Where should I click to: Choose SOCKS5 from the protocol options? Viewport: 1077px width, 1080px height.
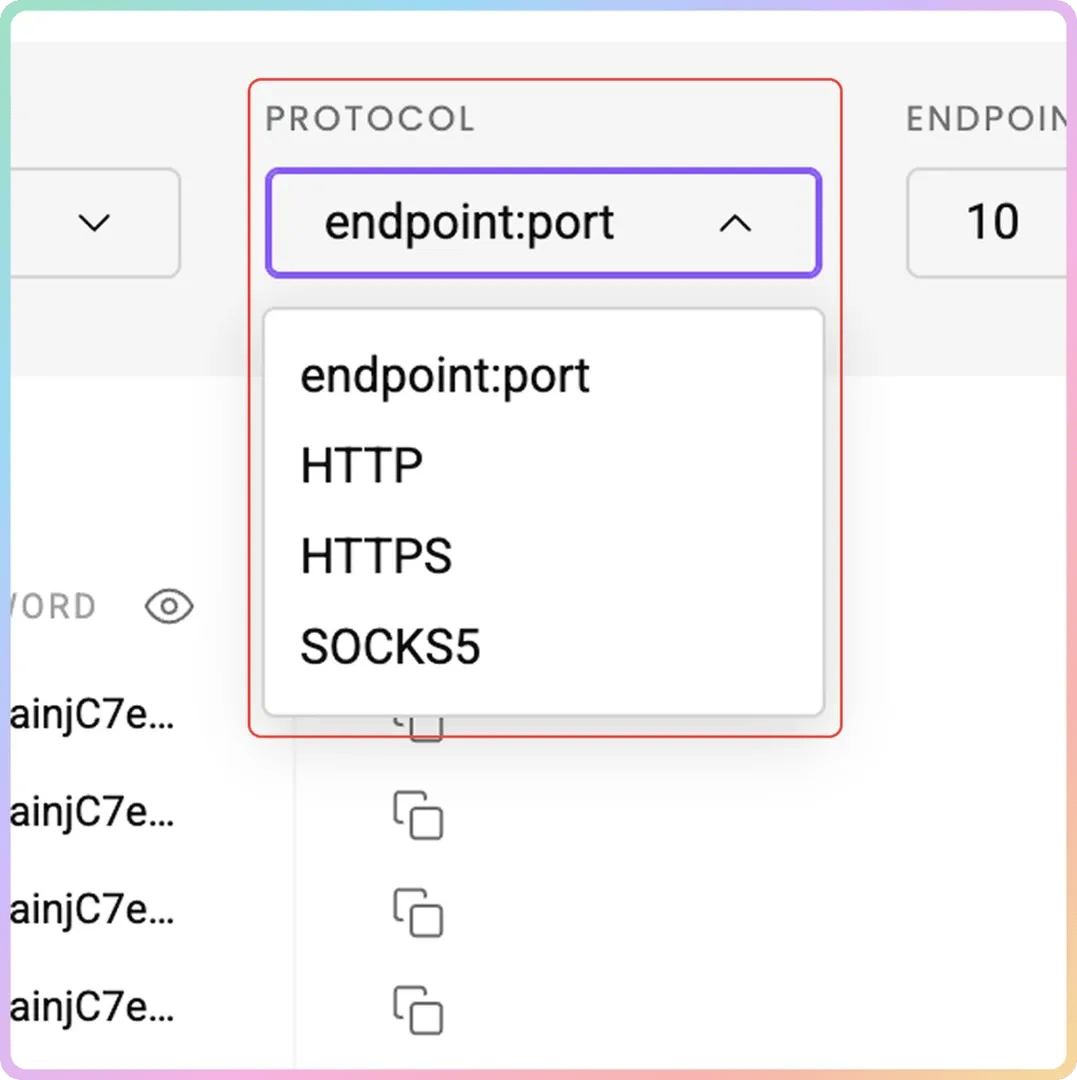pyautogui.click(x=390, y=647)
